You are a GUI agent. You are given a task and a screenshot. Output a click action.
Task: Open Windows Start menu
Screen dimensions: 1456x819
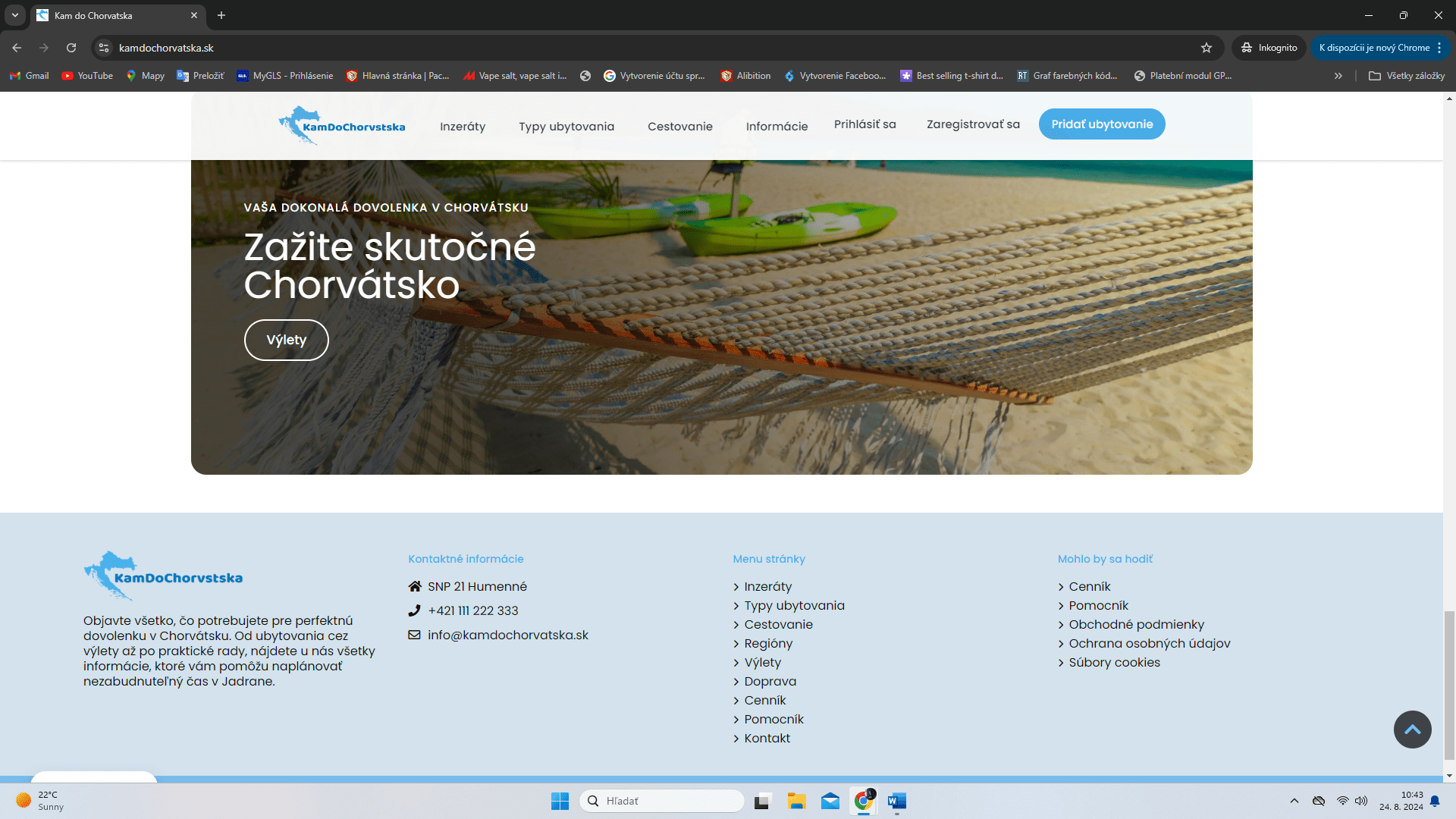(560, 801)
